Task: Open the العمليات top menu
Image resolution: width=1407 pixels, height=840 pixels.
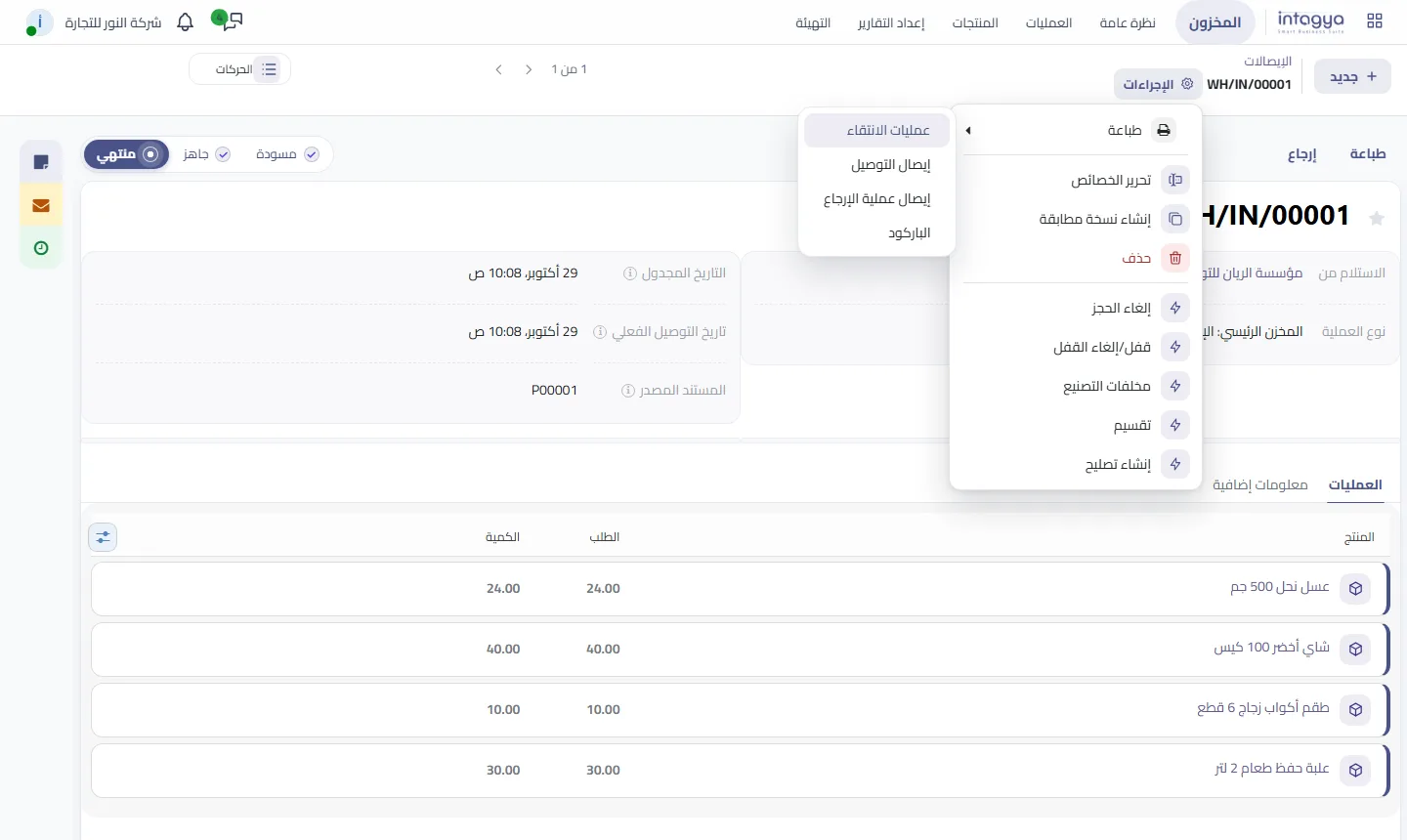Action: 1048,22
